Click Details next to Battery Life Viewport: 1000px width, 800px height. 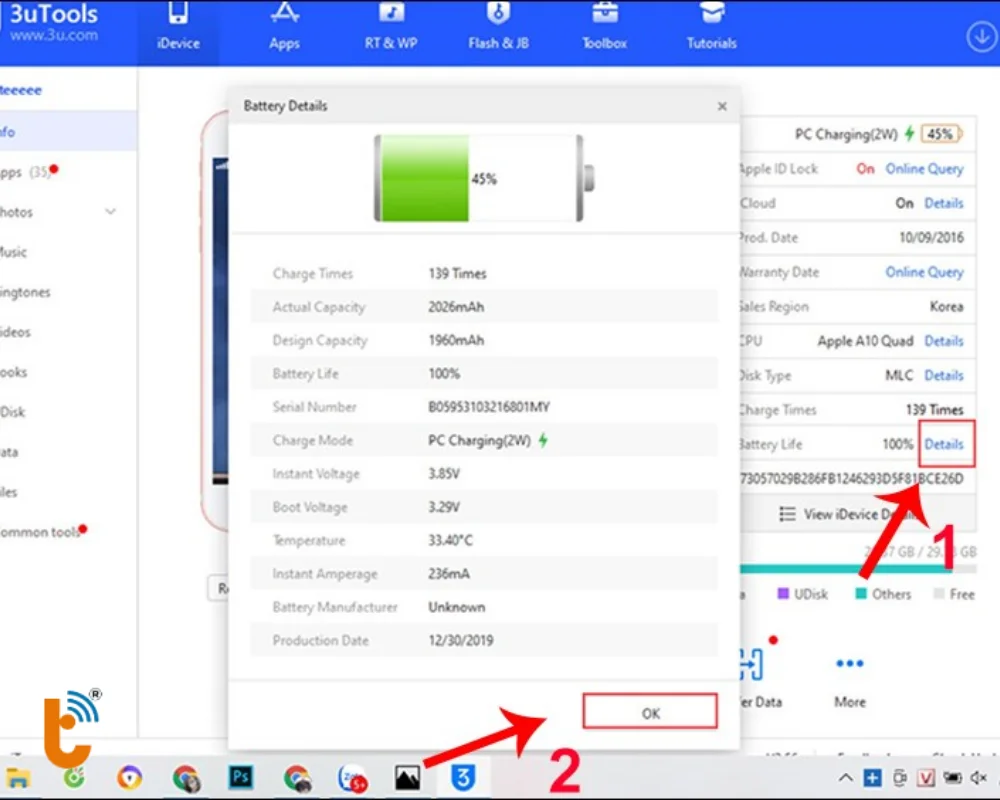(945, 444)
